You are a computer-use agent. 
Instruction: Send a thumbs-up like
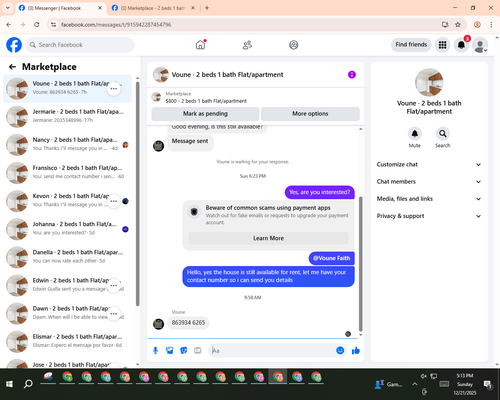click(x=356, y=350)
